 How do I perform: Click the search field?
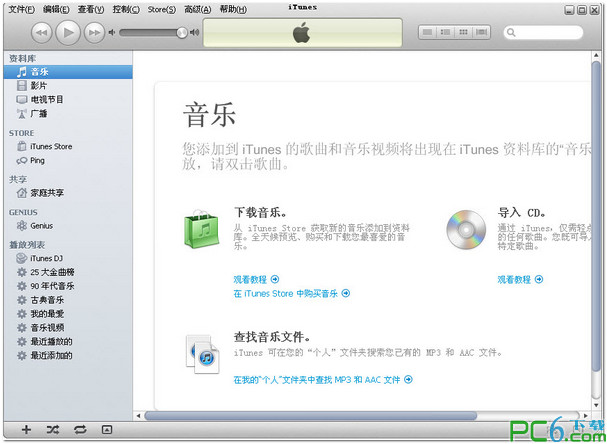[x=544, y=33]
